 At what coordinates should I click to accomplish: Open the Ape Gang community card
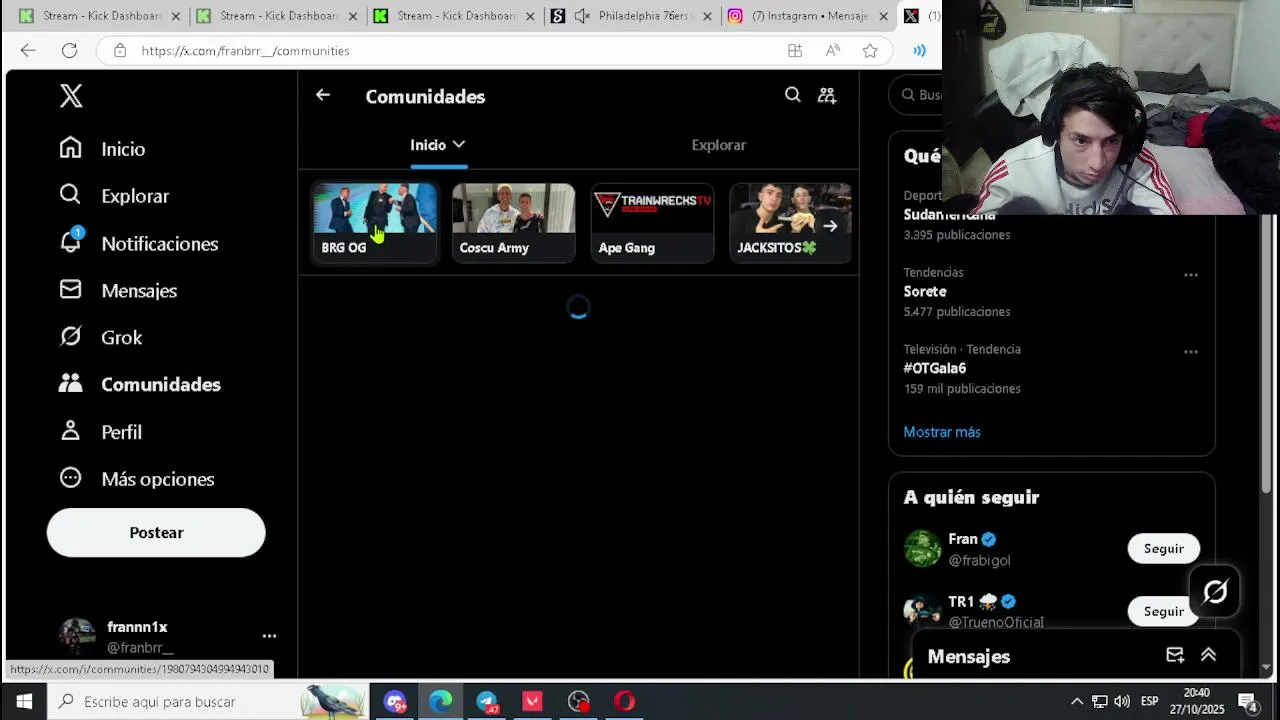pos(652,222)
